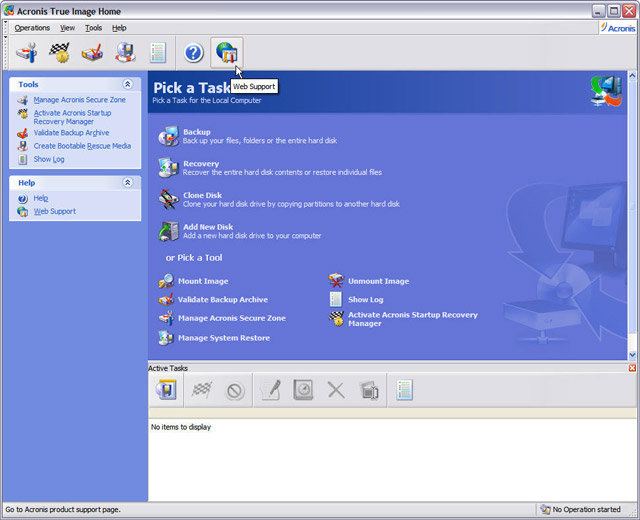Image resolution: width=640 pixels, height=520 pixels.
Task: Click Validate Backup Archive toolbar icon
Action: tap(92, 53)
